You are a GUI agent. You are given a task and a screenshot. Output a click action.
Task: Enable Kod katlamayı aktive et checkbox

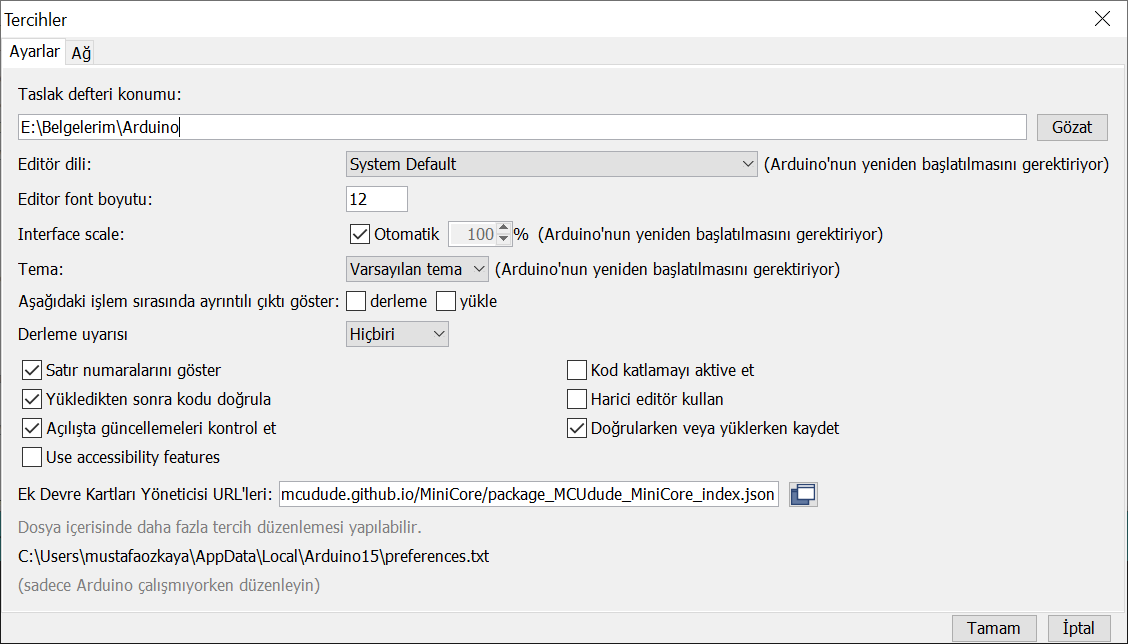577,371
